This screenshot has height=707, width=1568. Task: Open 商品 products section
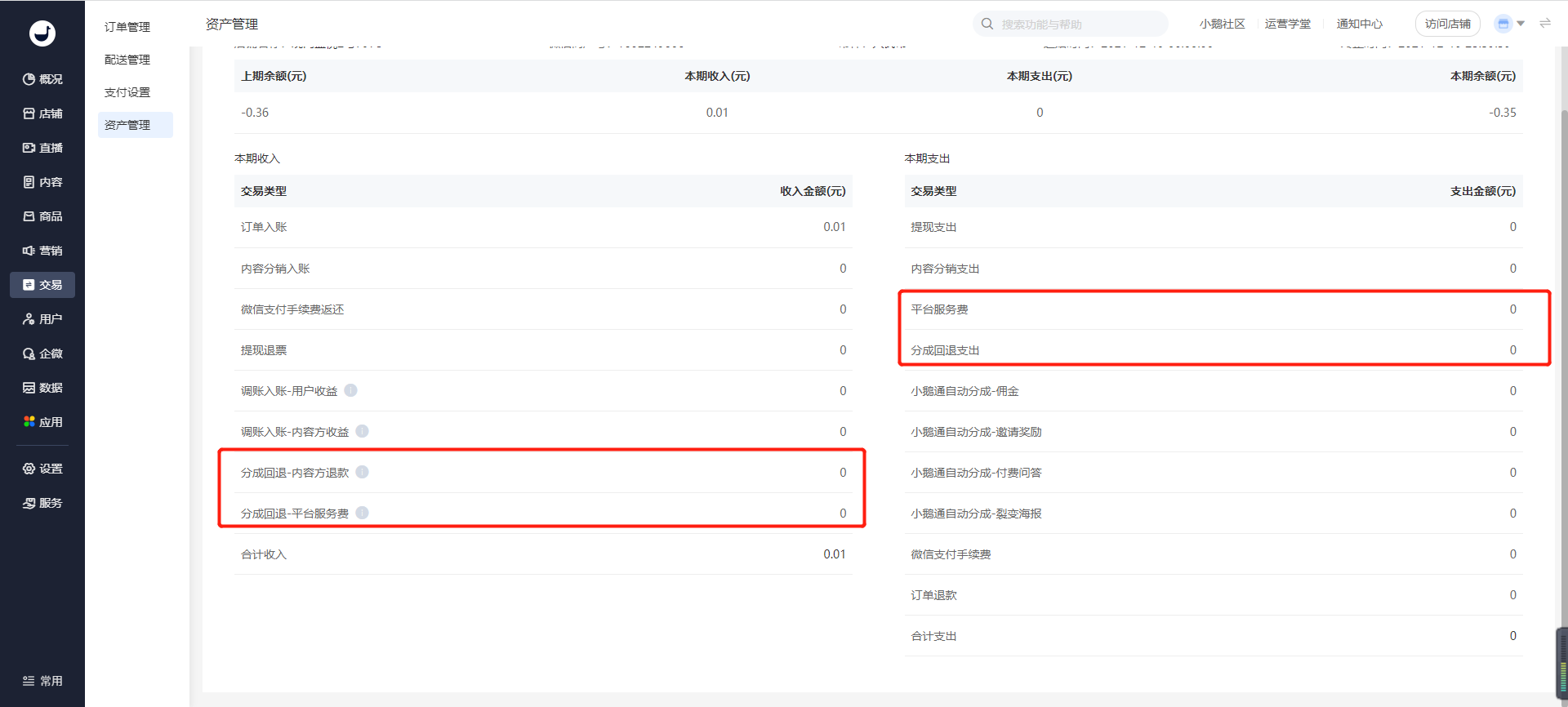point(42,216)
